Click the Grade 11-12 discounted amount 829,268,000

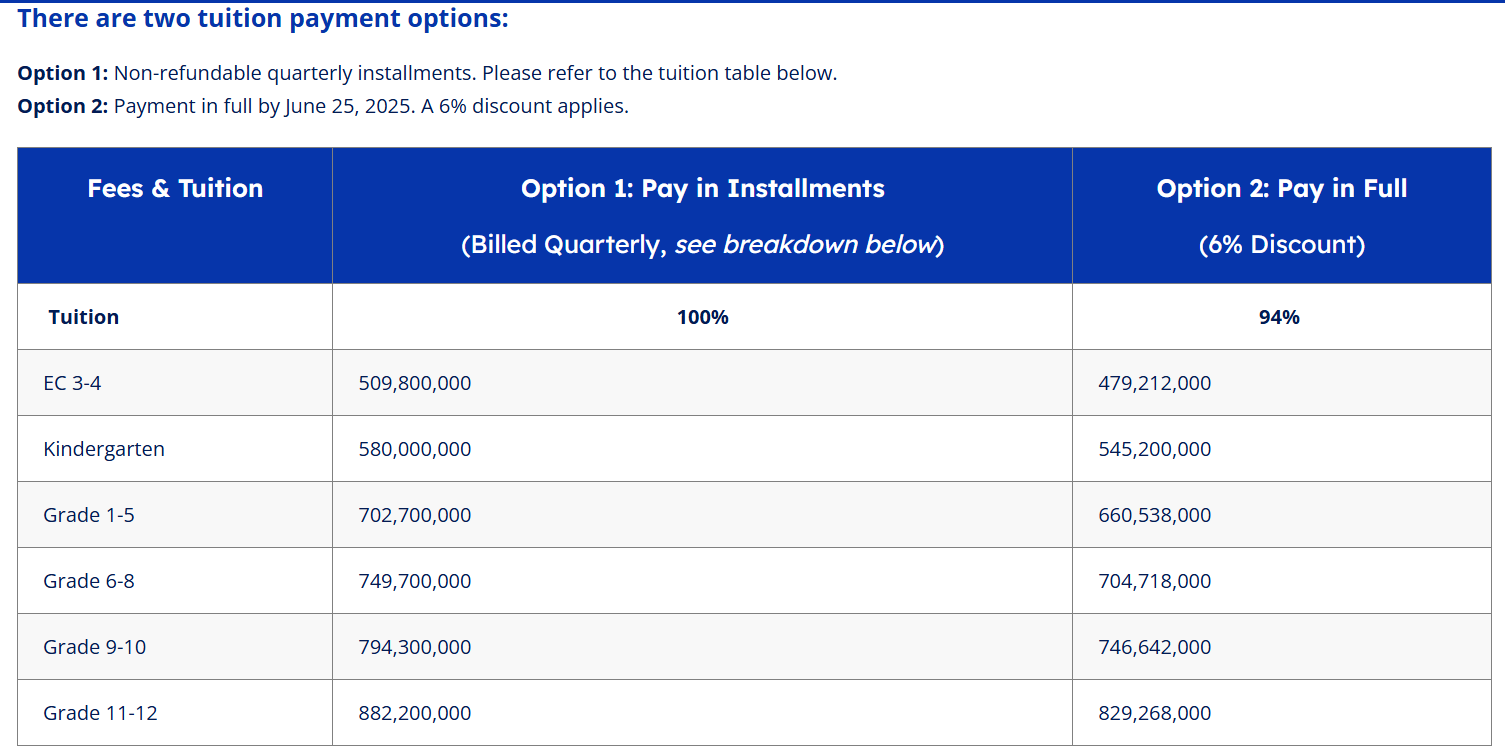point(1154,713)
